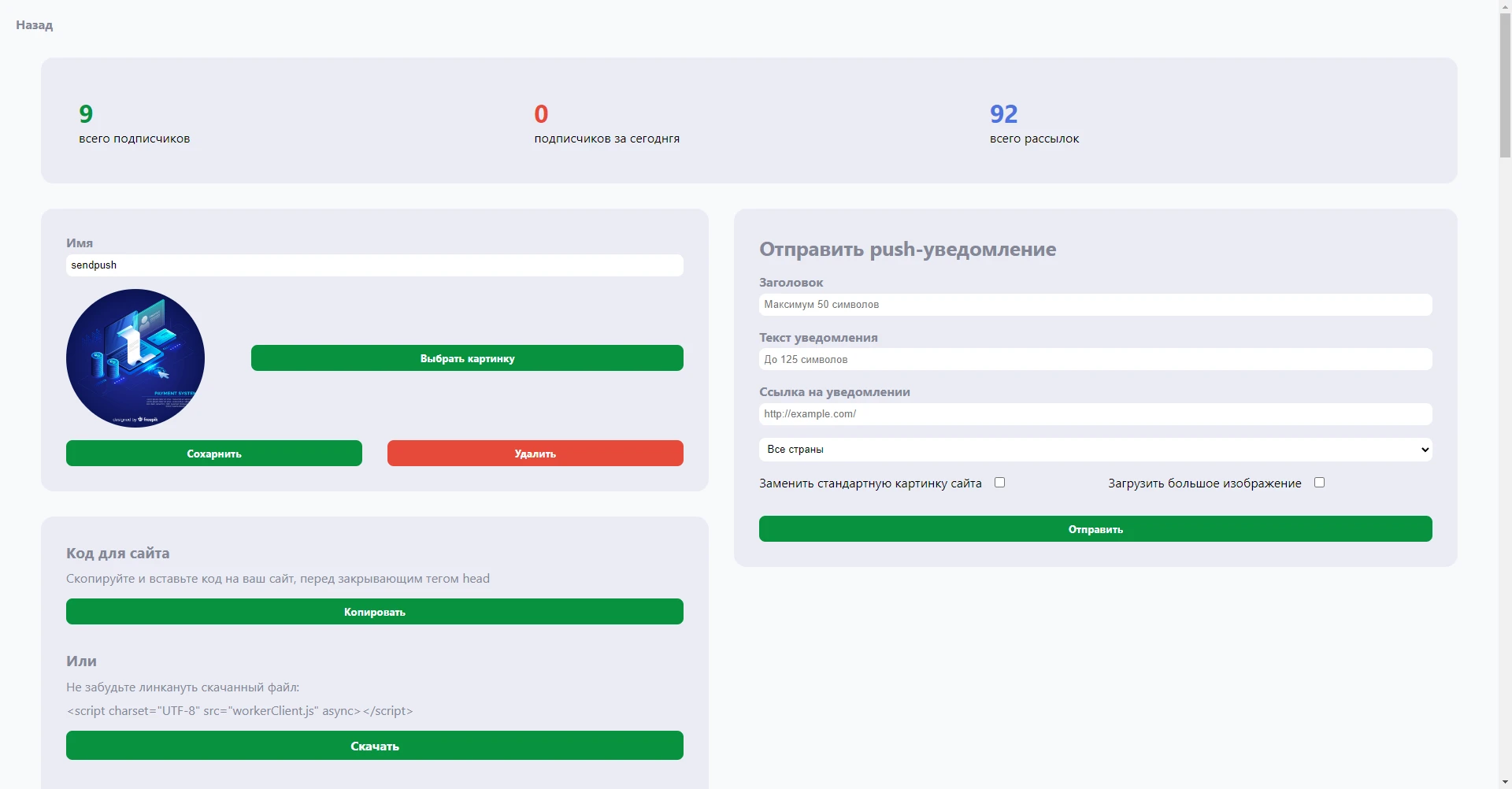
Task: Click the Текст уведомления input field
Action: pos(1095,359)
